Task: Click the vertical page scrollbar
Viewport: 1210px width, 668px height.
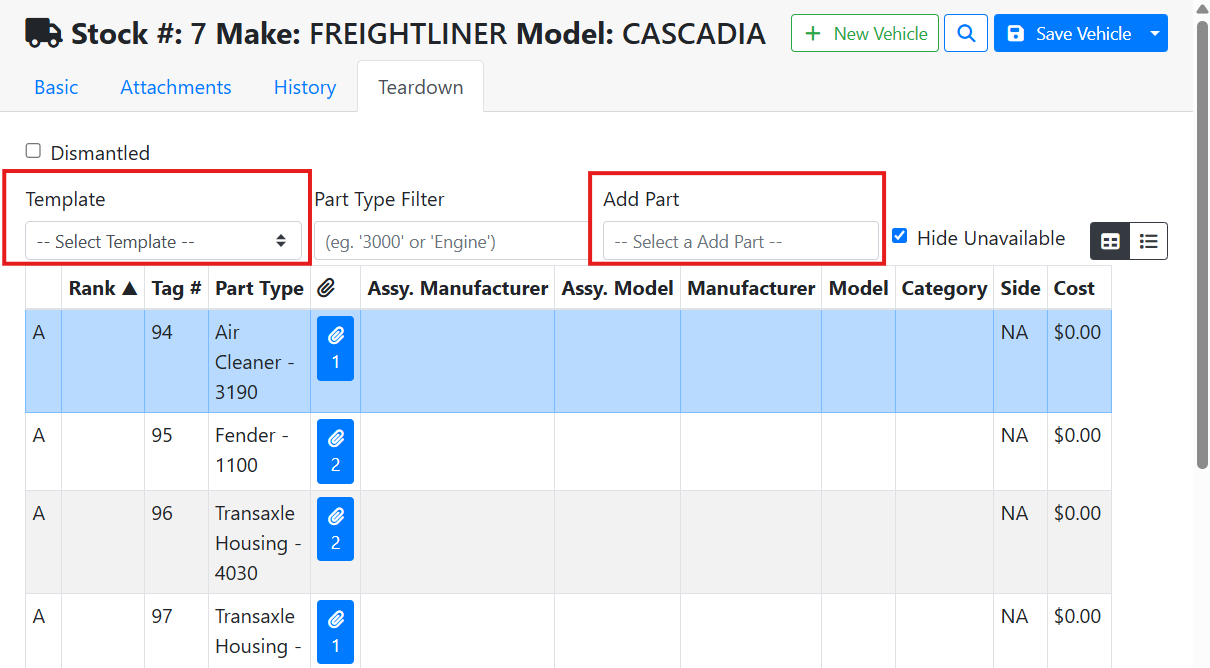Action: [1201, 250]
